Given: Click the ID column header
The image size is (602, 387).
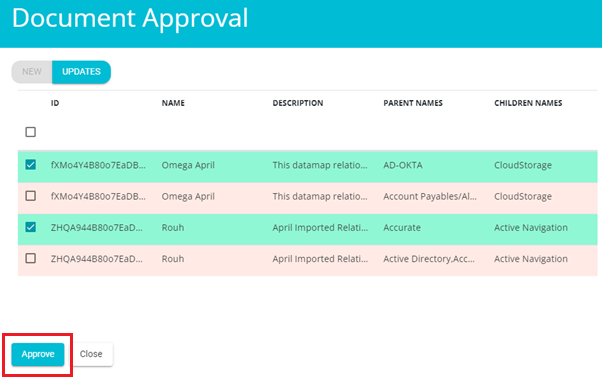Looking at the screenshot, I should [55, 103].
